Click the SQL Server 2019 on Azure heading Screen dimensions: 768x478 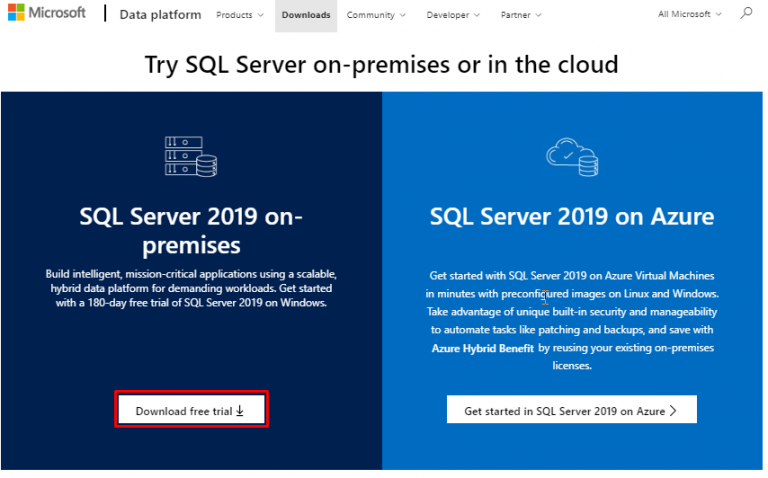tap(572, 216)
